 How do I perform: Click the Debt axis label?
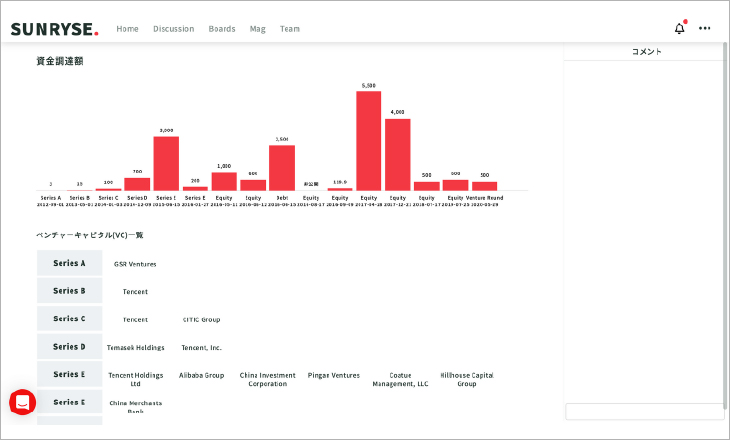pyautogui.click(x=282, y=198)
